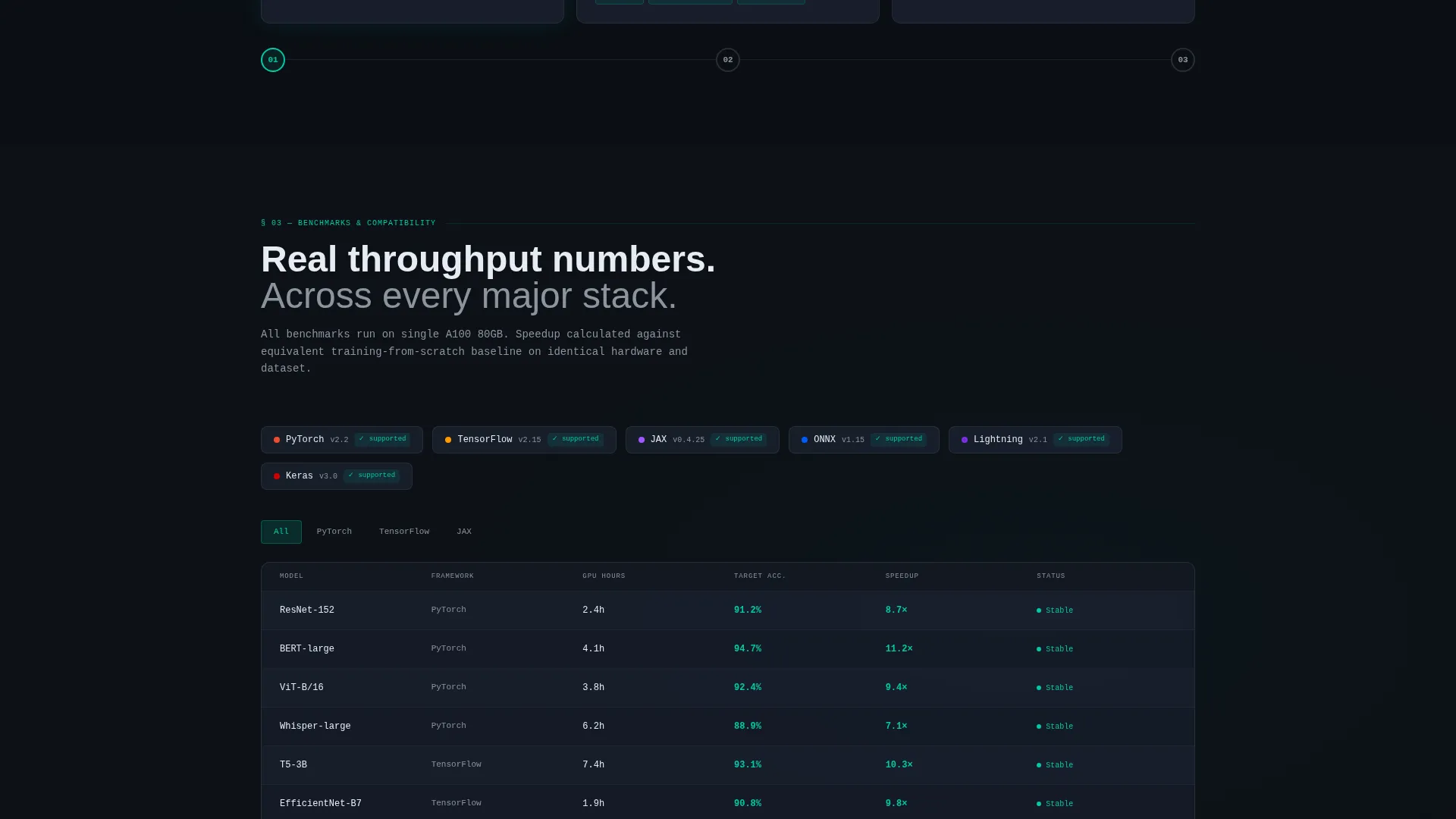The width and height of the screenshot is (1456, 819).
Task: Click the STATUS column header
Action: point(1051,576)
